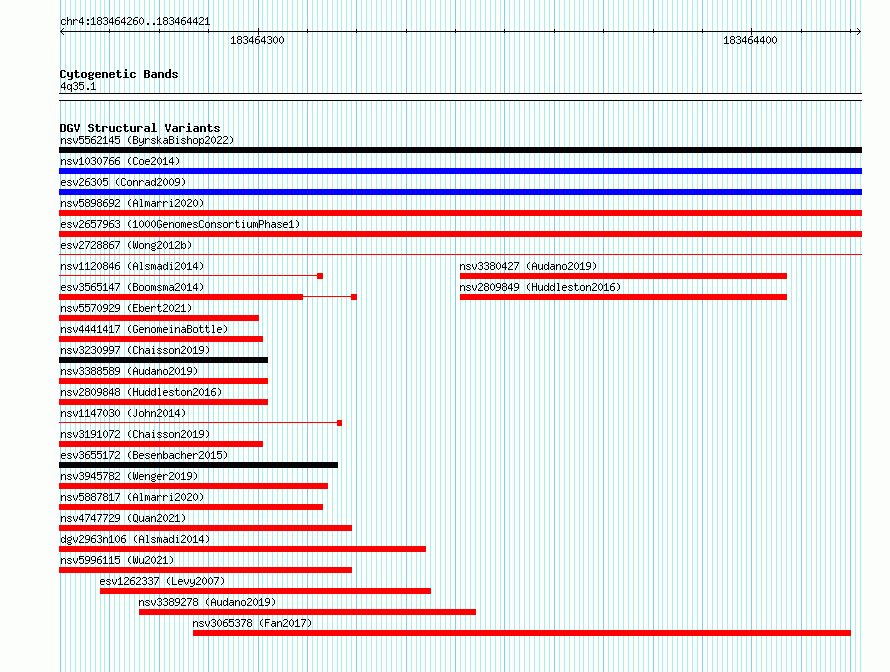Click the red esv2657963 variant bar

pyautogui.click(x=460, y=234)
